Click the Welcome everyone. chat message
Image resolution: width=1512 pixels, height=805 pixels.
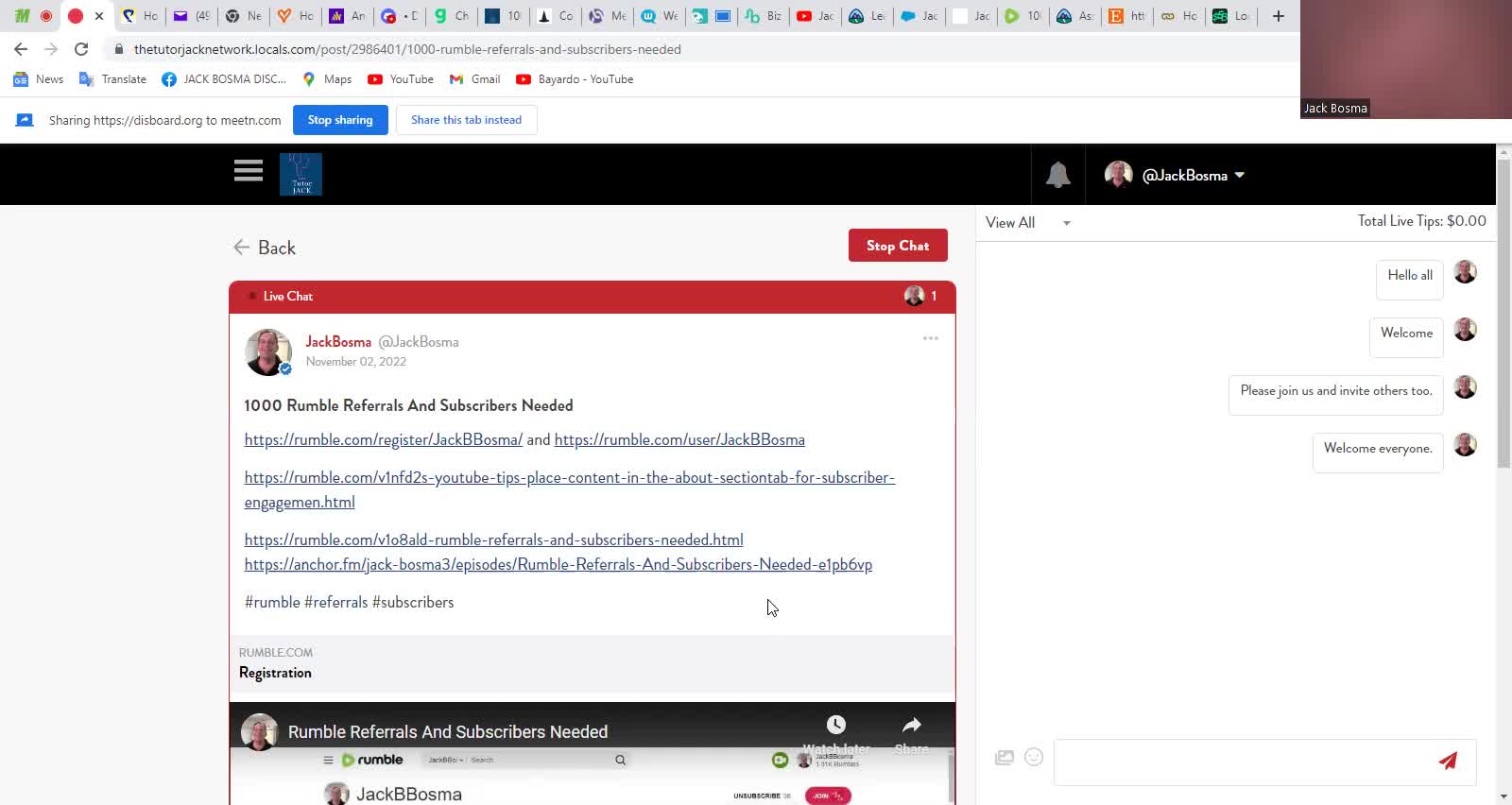1378,453
